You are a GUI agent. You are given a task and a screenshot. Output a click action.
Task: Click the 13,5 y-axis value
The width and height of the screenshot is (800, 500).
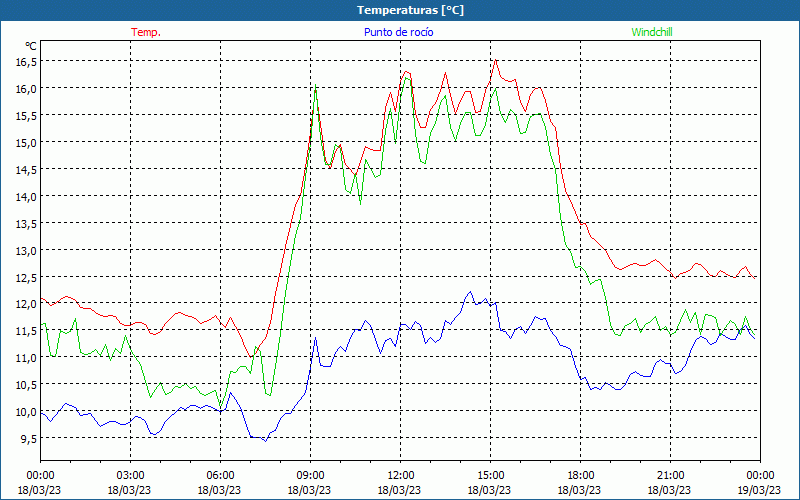26,223
